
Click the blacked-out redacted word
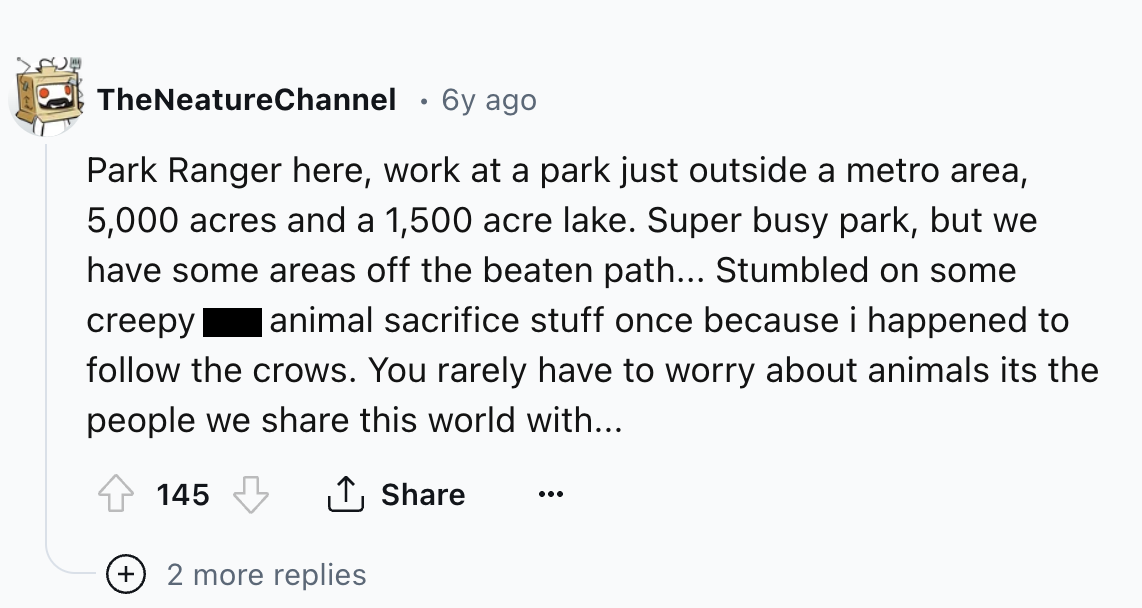coord(232,322)
